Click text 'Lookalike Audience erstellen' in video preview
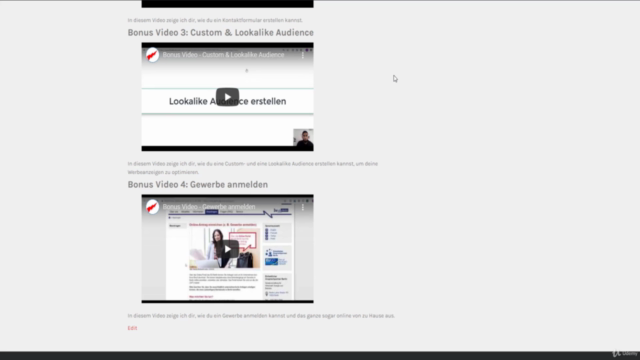640x360 pixels. pyautogui.click(x=227, y=101)
